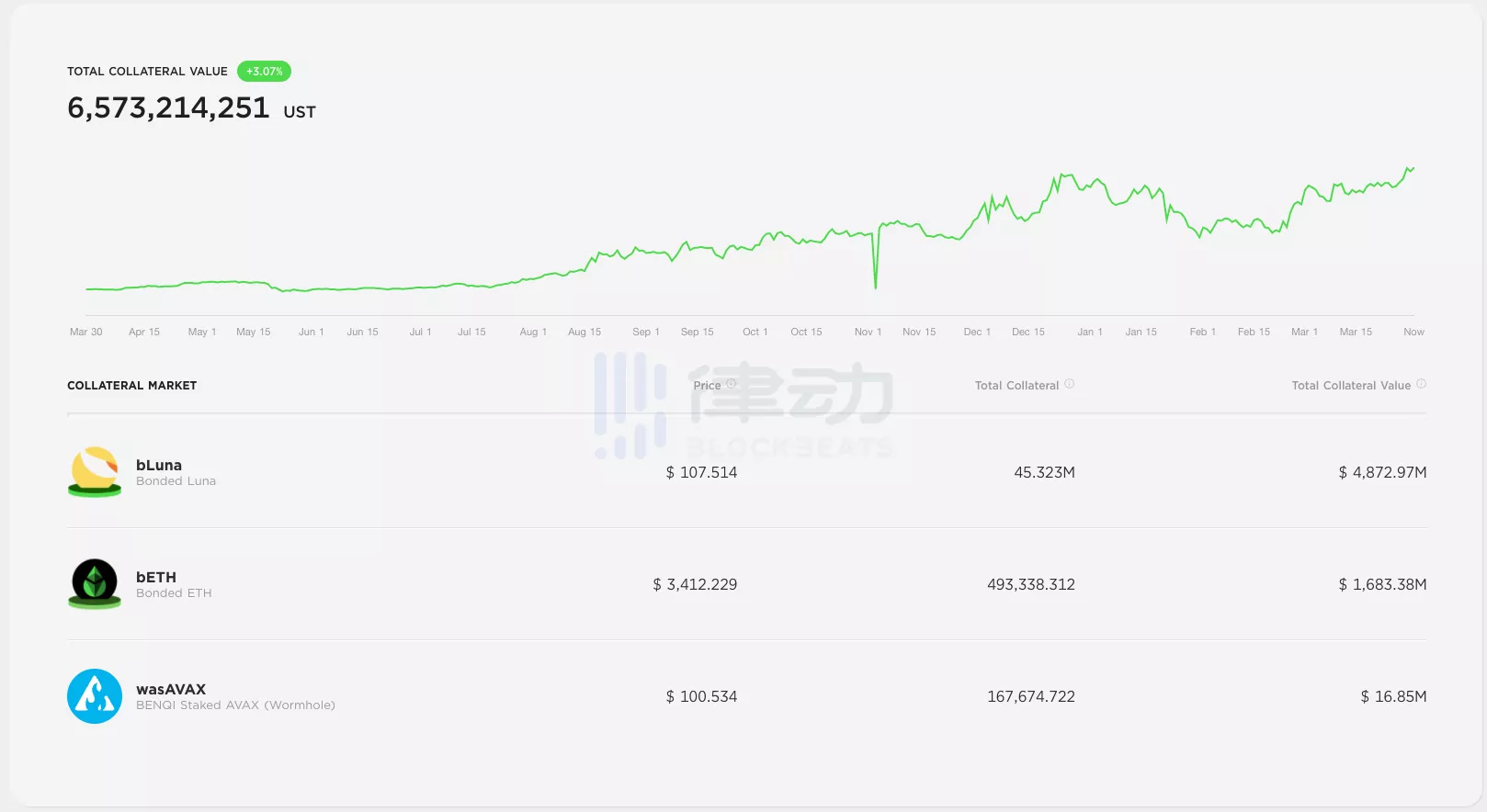Click the bLuna price $107.514

[x=701, y=473]
